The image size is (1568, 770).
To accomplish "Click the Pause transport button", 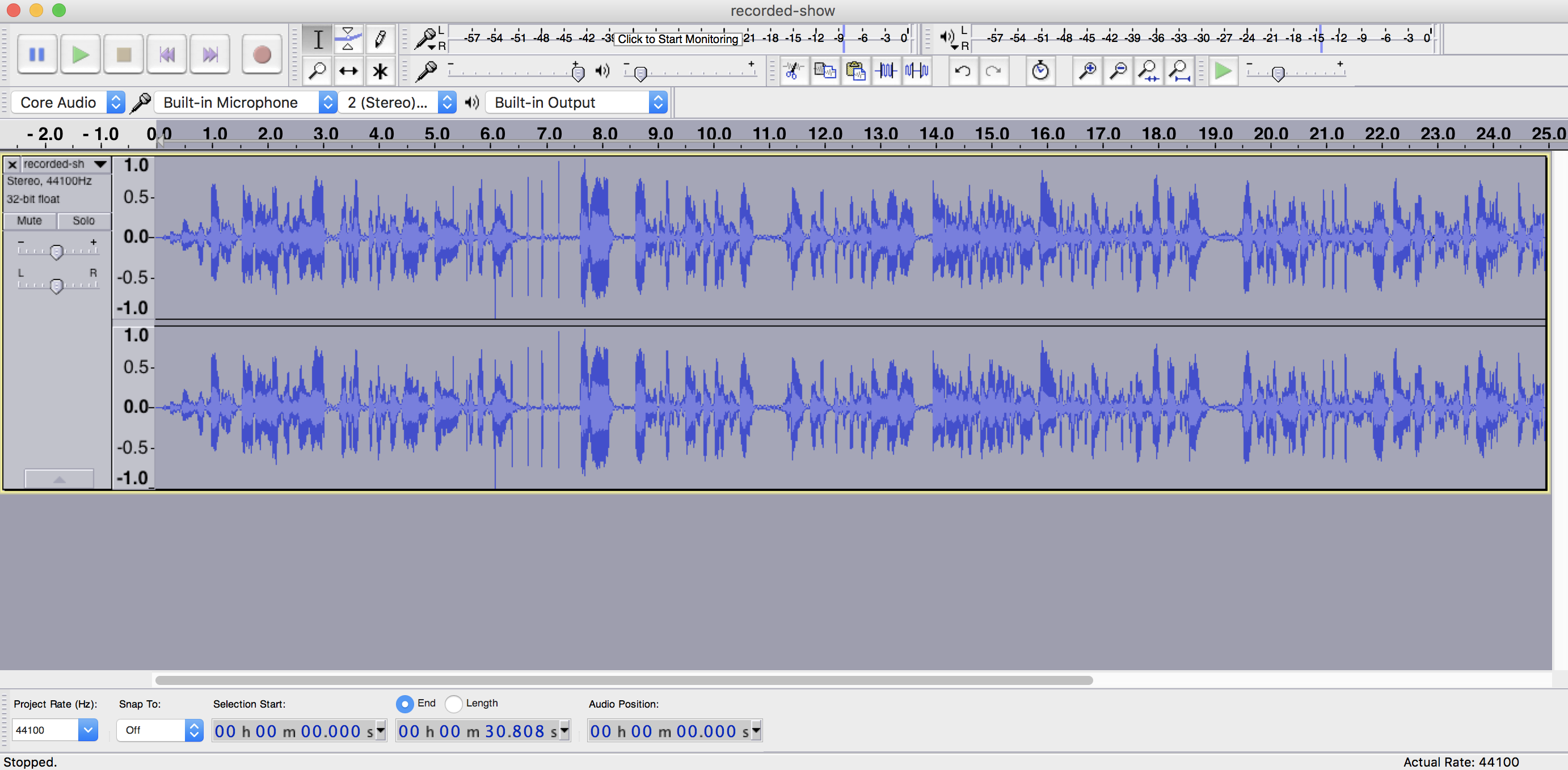I will click(37, 55).
